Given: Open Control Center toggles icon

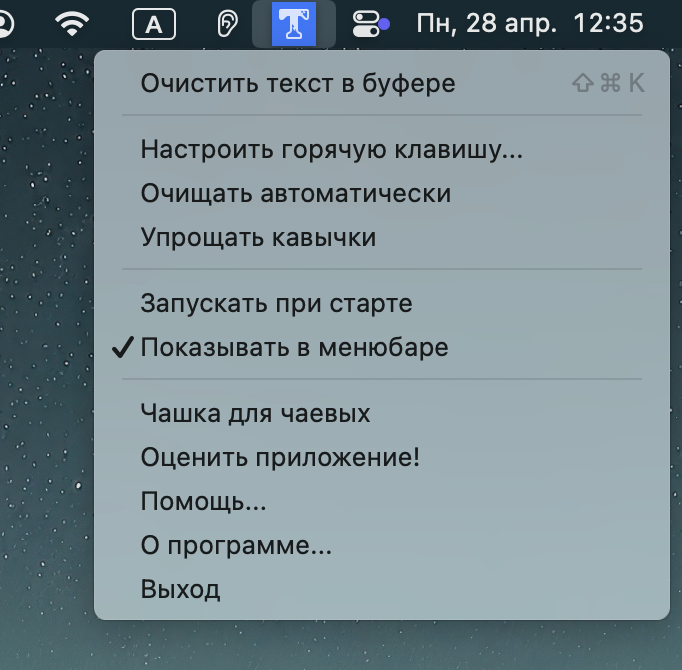Looking at the screenshot, I should [x=371, y=24].
